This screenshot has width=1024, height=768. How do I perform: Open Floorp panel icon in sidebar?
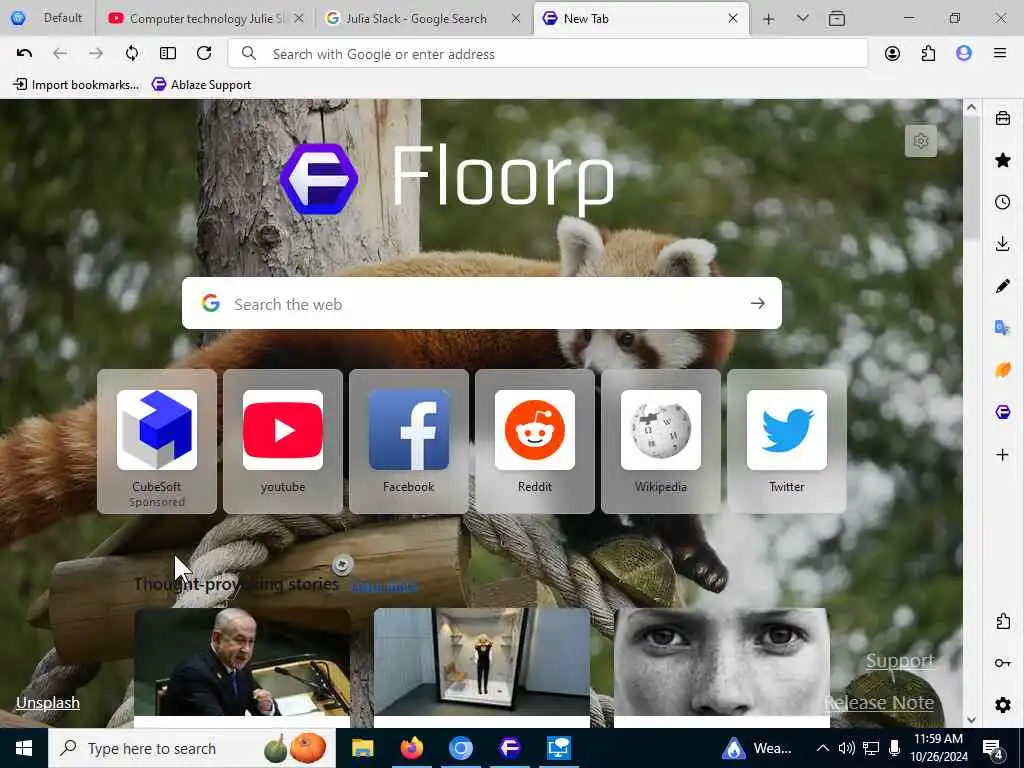tap(1002, 412)
